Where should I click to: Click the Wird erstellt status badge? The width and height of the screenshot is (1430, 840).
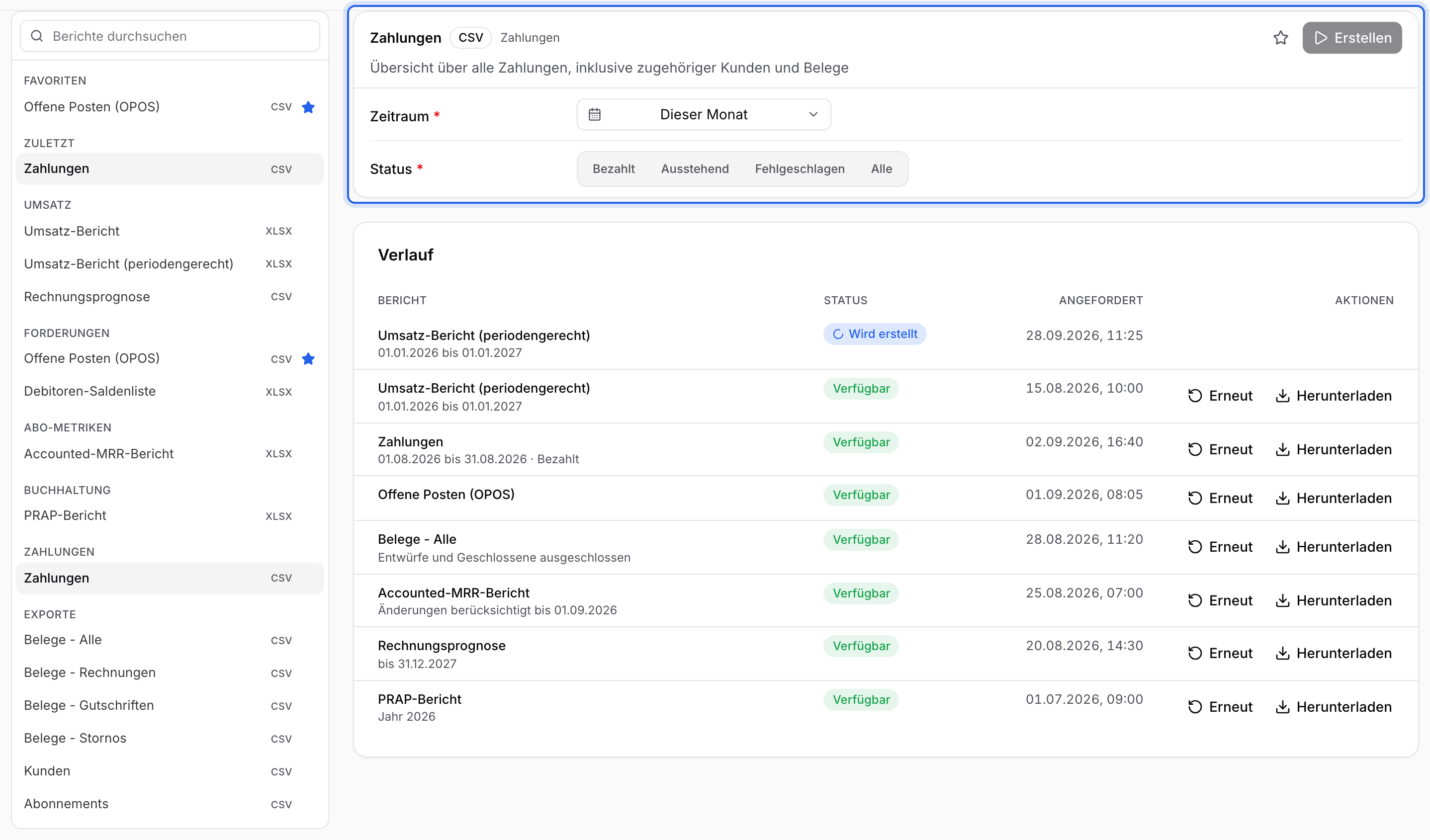click(875, 335)
